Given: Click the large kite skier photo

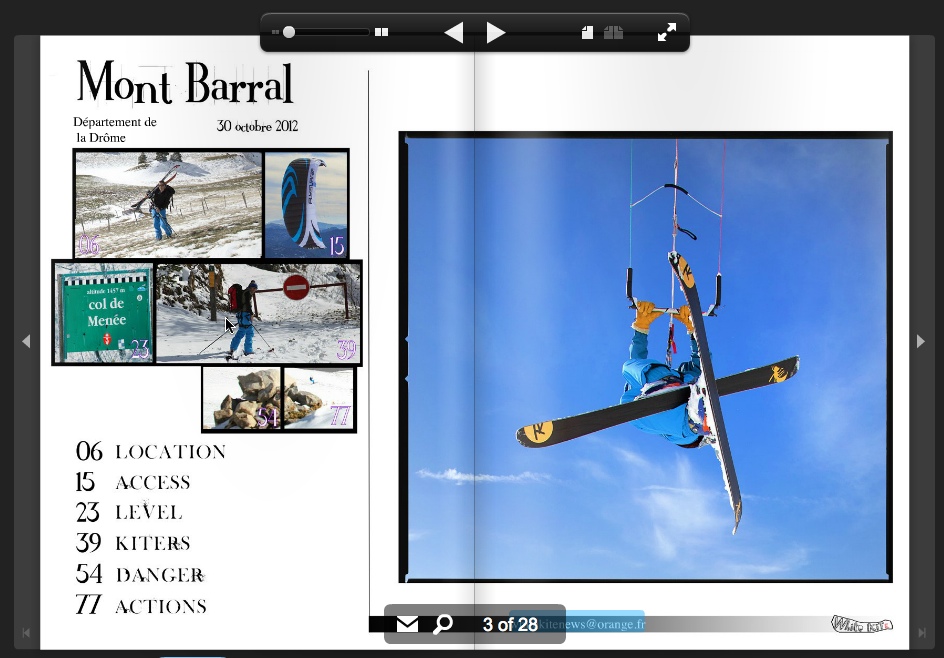Looking at the screenshot, I should (x=645, y=357).
